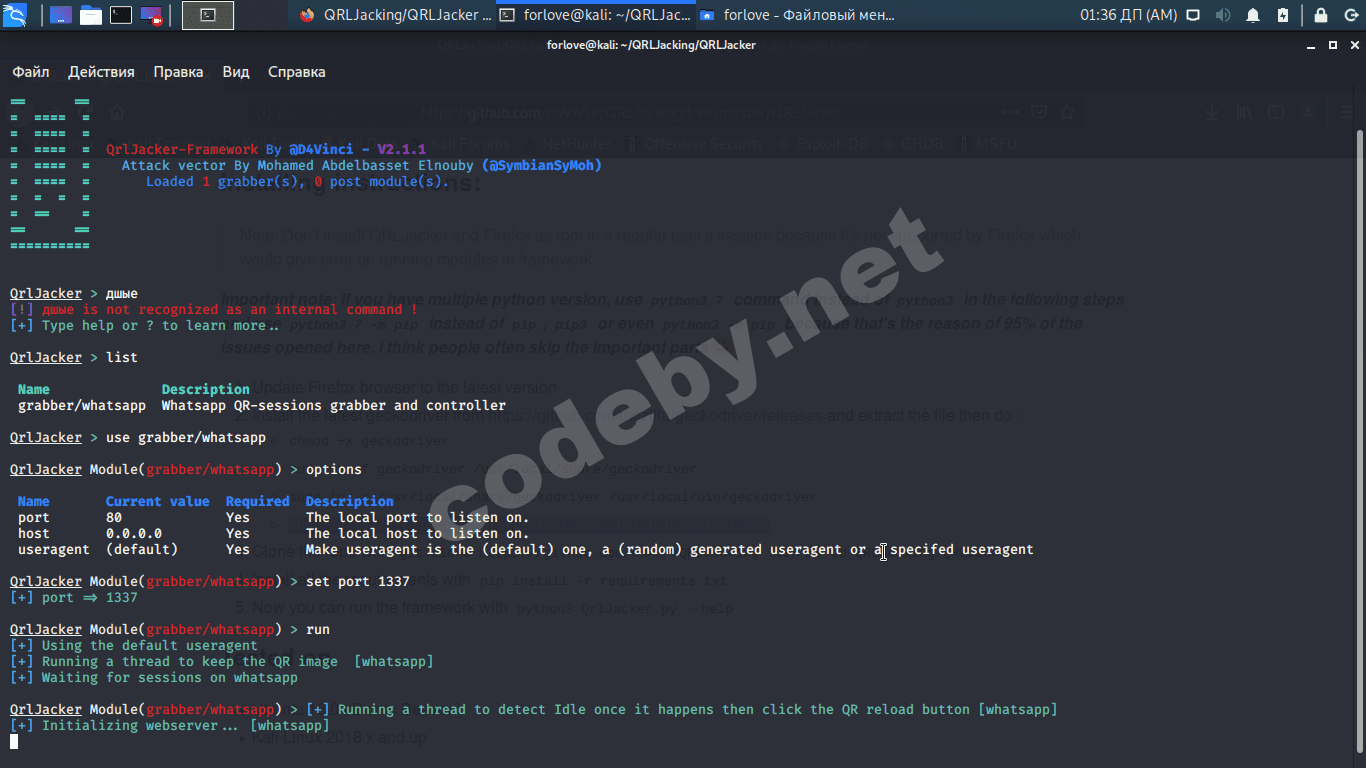
Task: Click the 'set port 1337' command text
Action: (x=358, y=581)
